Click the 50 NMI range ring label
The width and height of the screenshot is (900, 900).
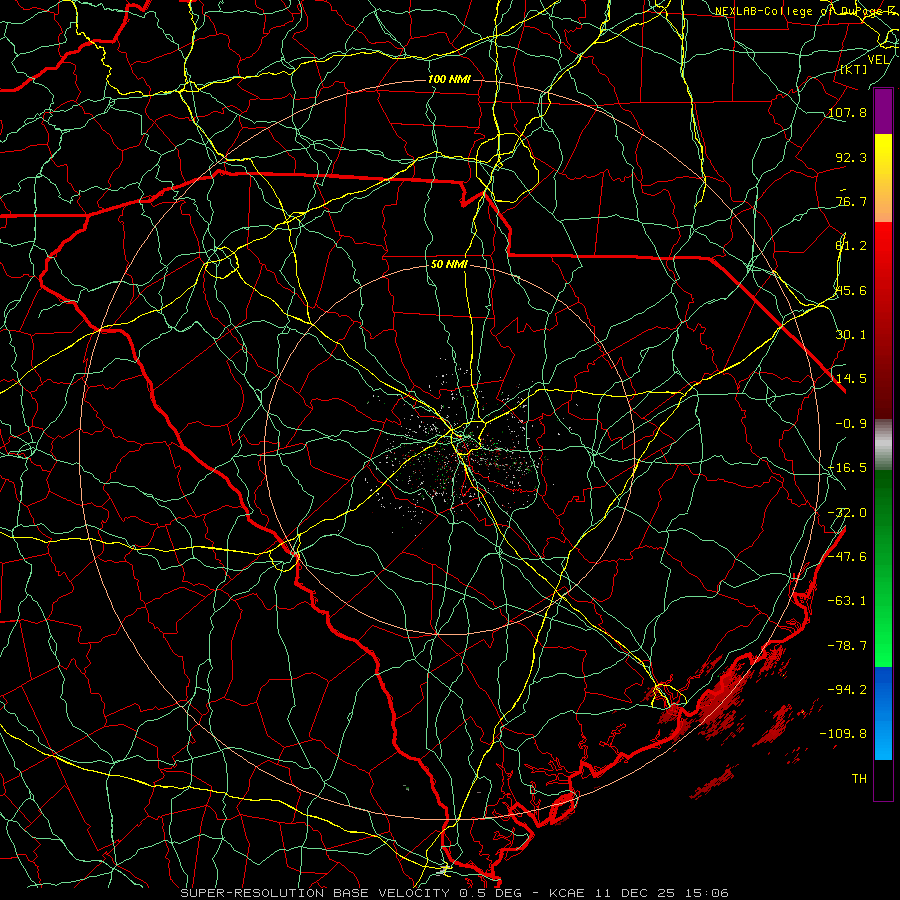(449, 265)
